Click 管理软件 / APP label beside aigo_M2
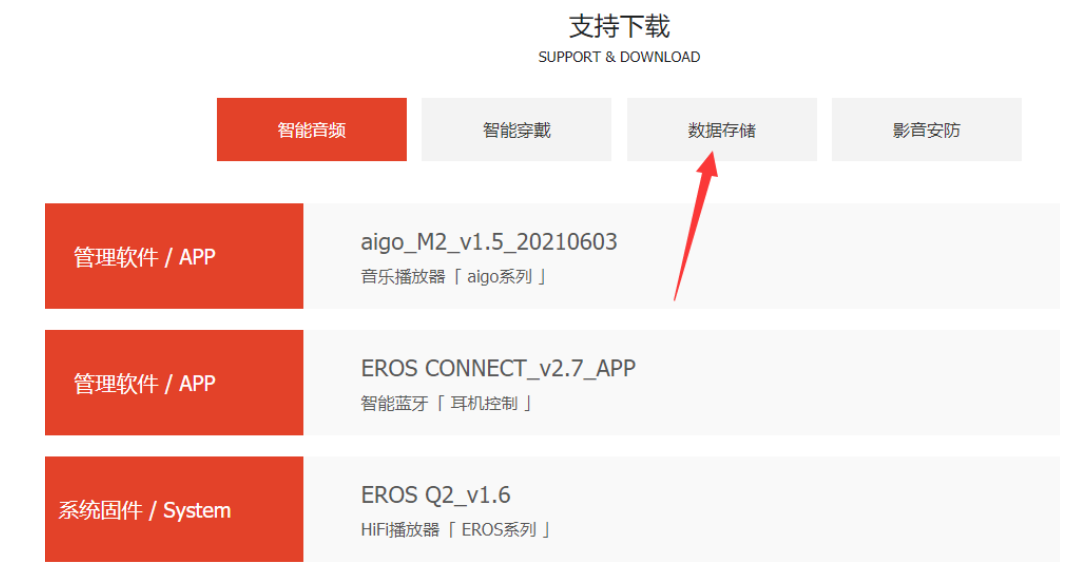 click(x=144, y=257)
